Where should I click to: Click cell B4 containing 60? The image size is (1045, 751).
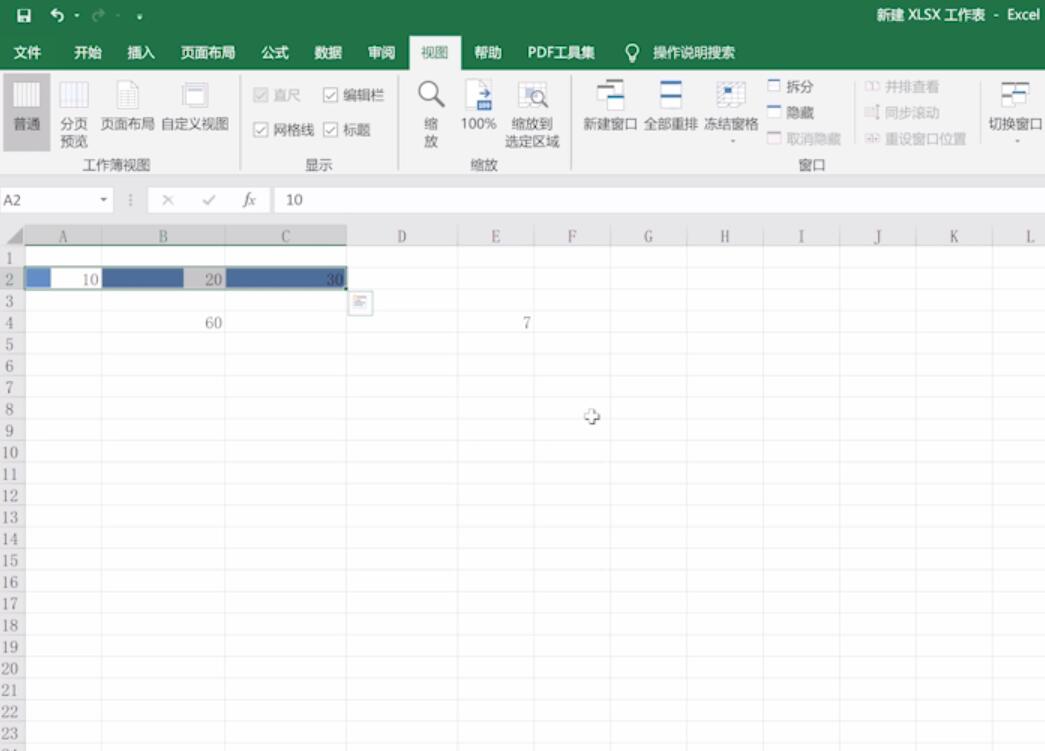pos(163,323)
